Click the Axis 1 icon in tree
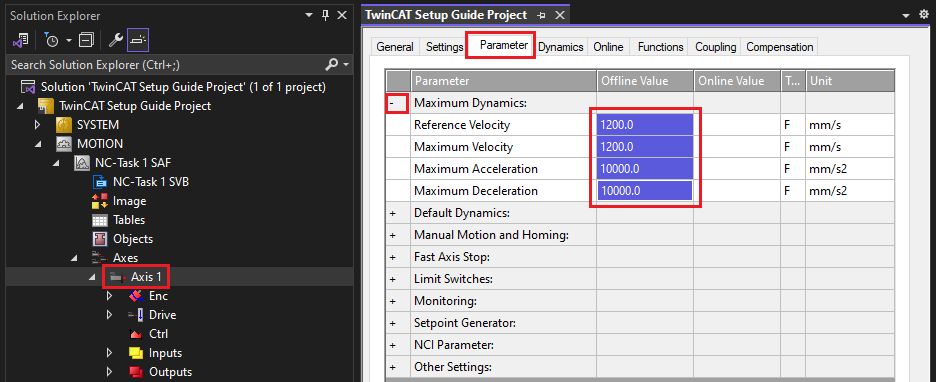Screen dimensions: 936x382 pyautogui.click(x=118, y=277)
